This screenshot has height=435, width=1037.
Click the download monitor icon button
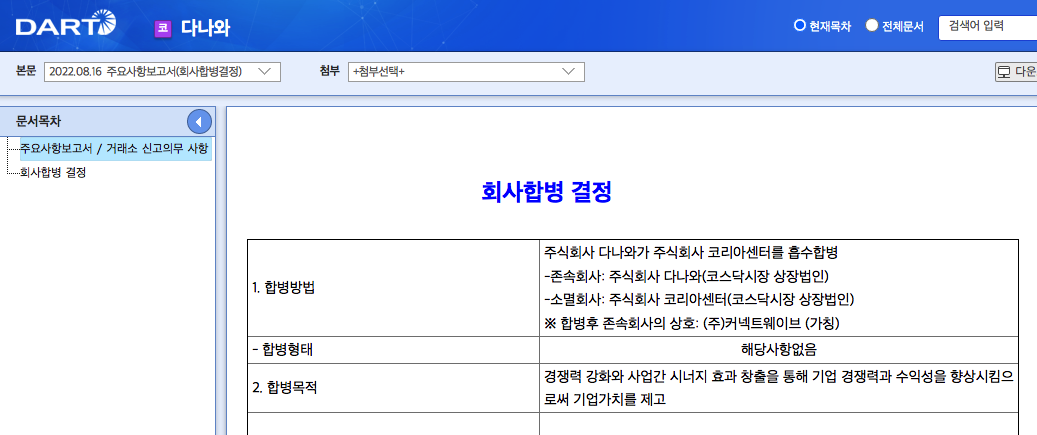tap(1016, 71)
